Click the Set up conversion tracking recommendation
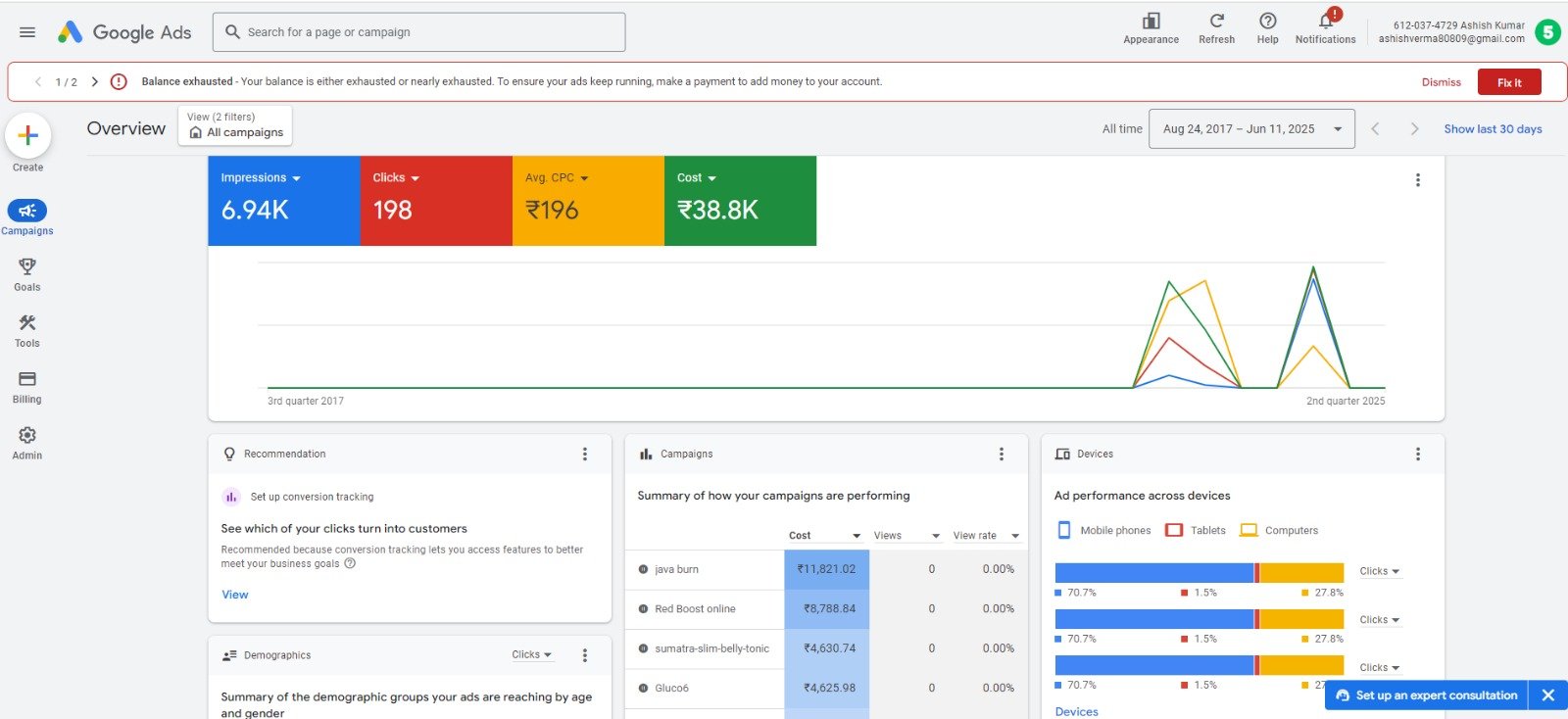Screen dimensions: 1568x719 coord(312,497)
